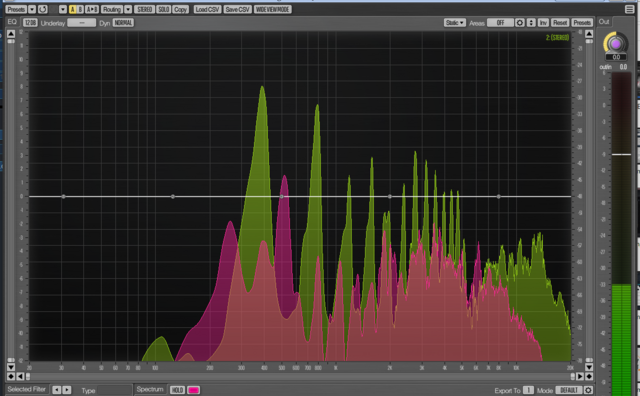Image resolution: width=640 pixels, height=396 pixels.
Task: Click the Copy button
Action: click(x=180, y=9)
